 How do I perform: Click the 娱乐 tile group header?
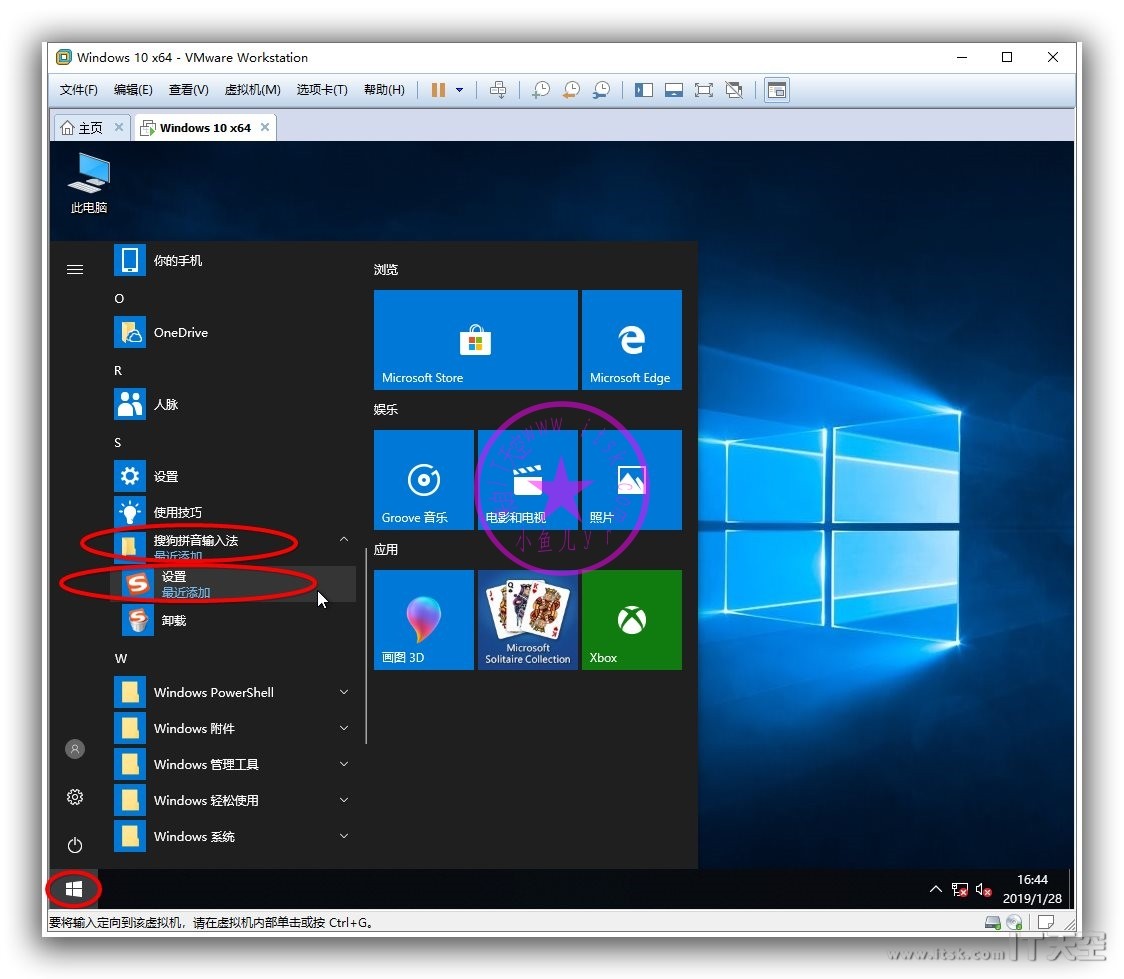tap(386, 409)
